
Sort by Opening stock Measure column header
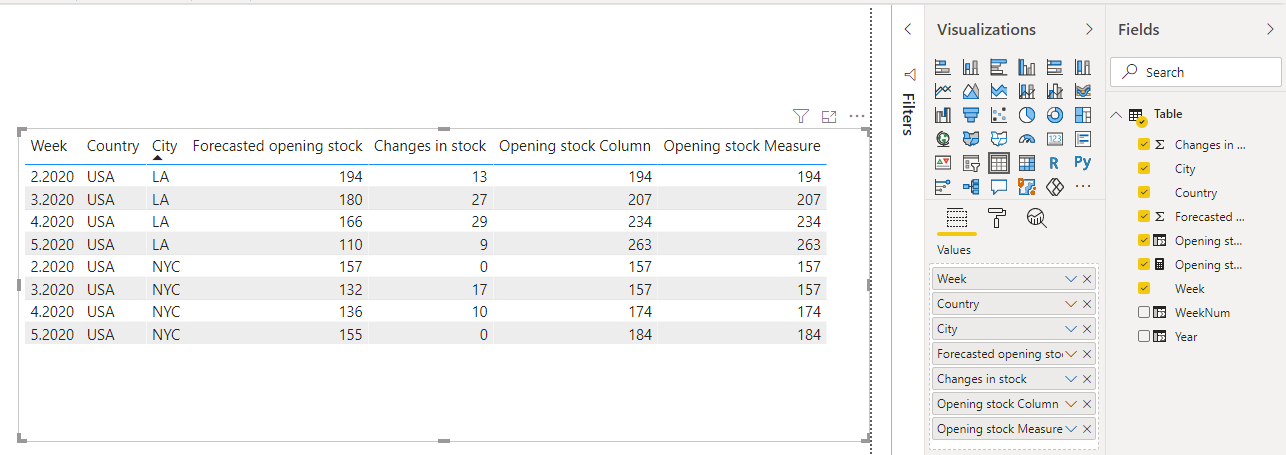pos(742,146)
